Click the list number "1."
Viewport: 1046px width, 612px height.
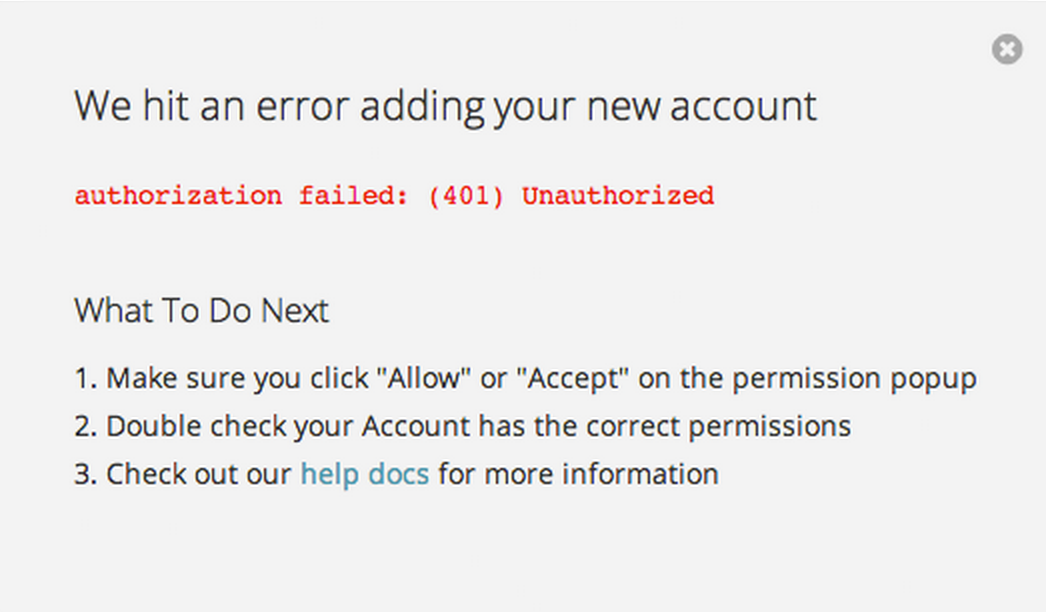point(86,378)
